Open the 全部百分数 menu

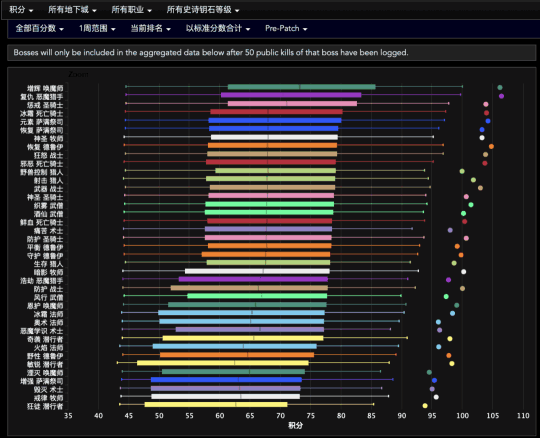(x=40, y=28)
